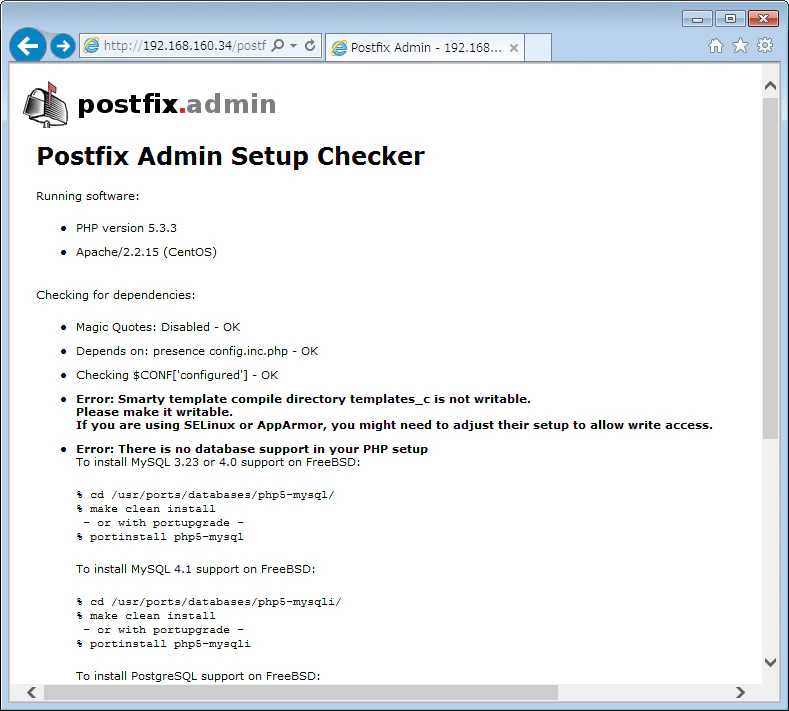Open the address bar dropdown arrow
789x711 pixels.
[x=293, y=46]
